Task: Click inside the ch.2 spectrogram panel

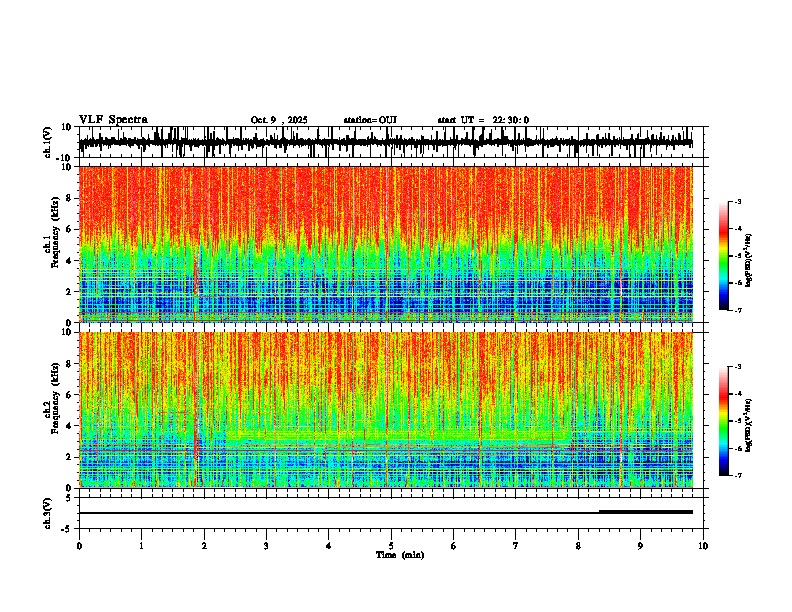Action: coord(385,410)
